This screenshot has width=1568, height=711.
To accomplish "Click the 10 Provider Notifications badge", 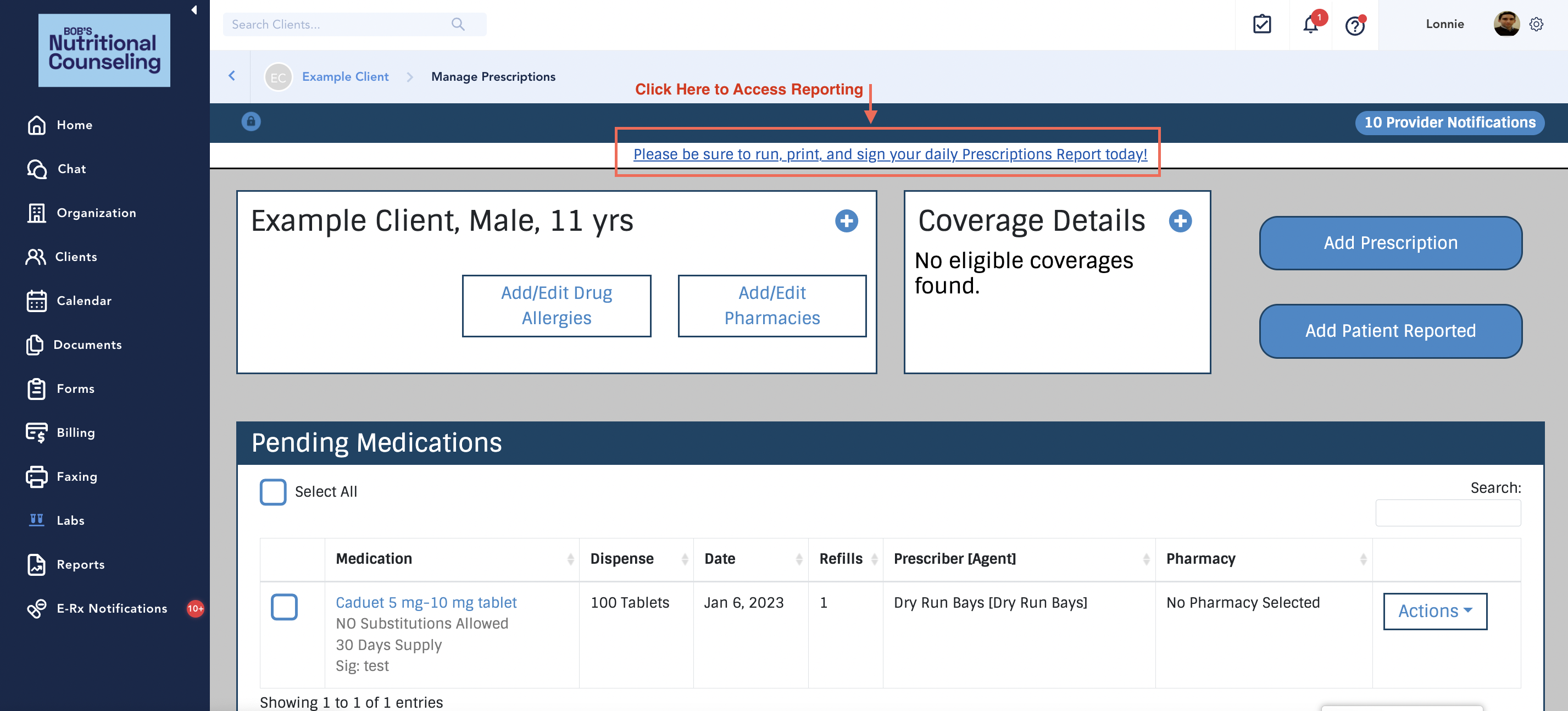I will coord(1449,123).
